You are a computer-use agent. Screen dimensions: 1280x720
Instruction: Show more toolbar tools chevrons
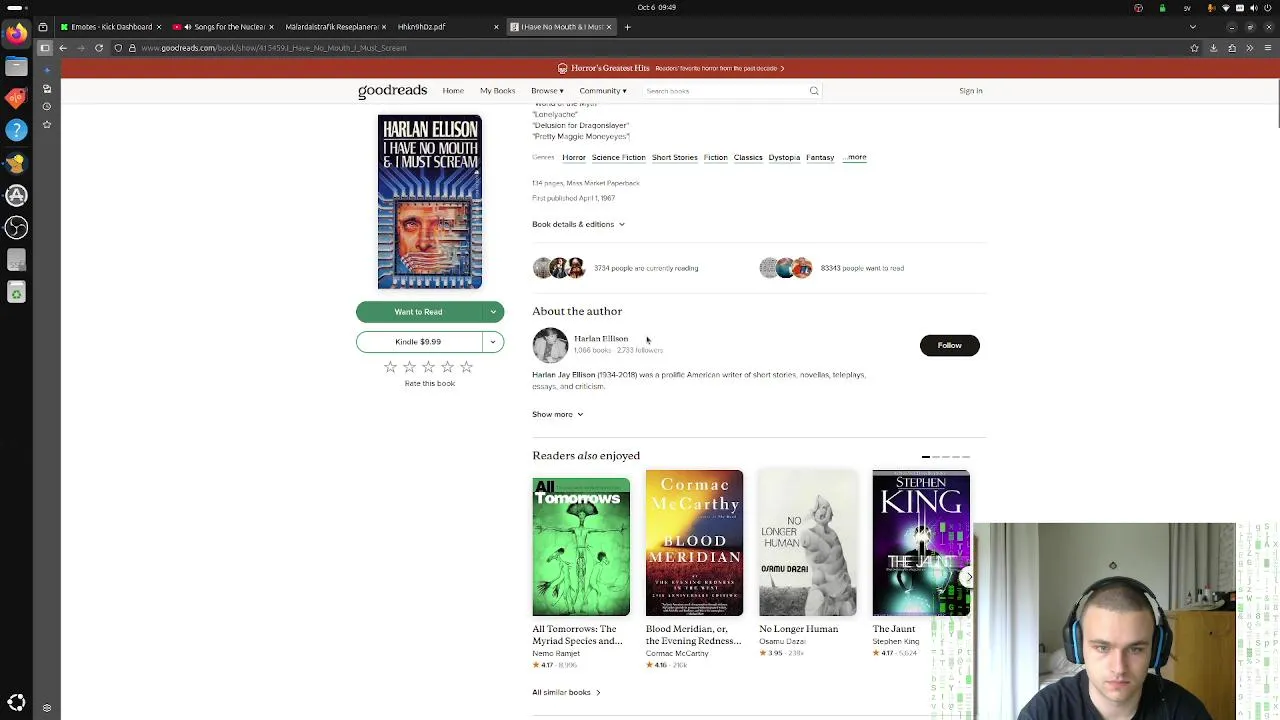(1249, 48)
